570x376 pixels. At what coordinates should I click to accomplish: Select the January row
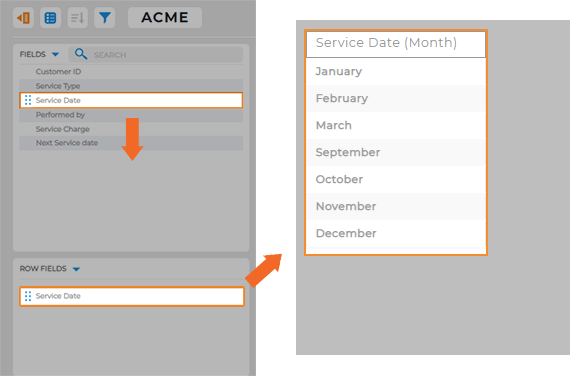(x=396, y=71)
